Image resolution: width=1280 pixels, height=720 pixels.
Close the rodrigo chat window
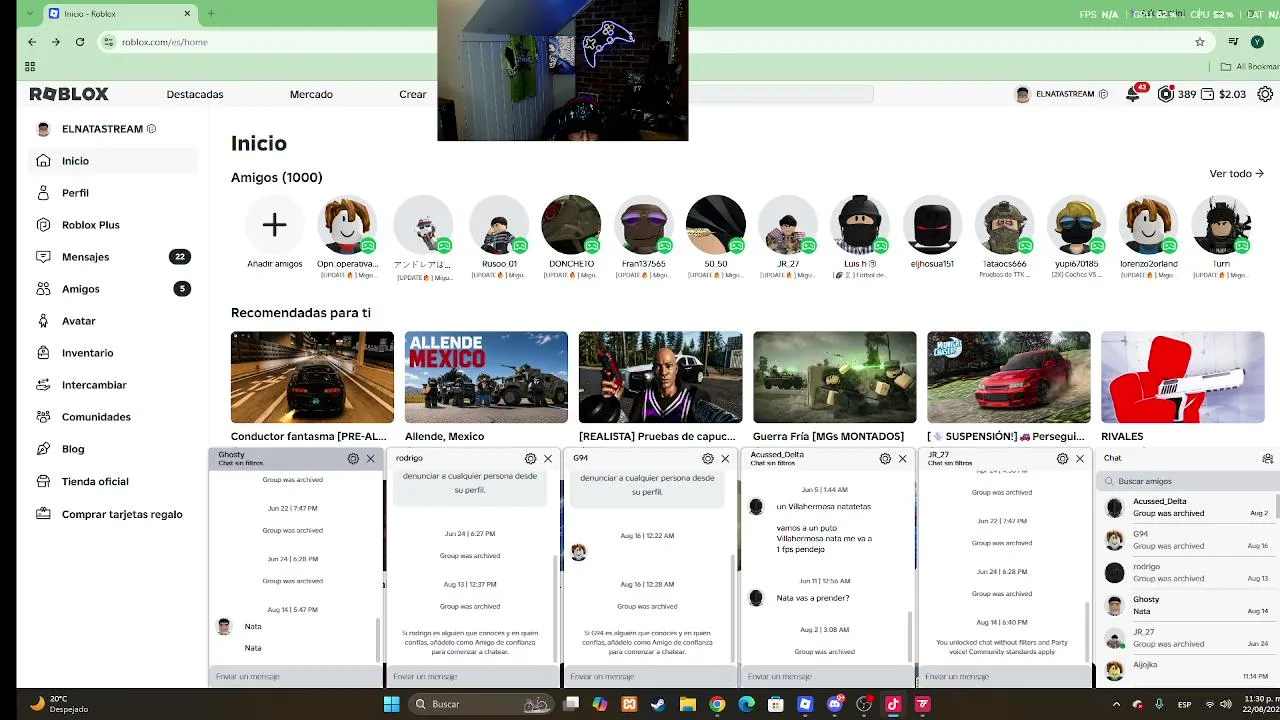[x=548, y=459]
